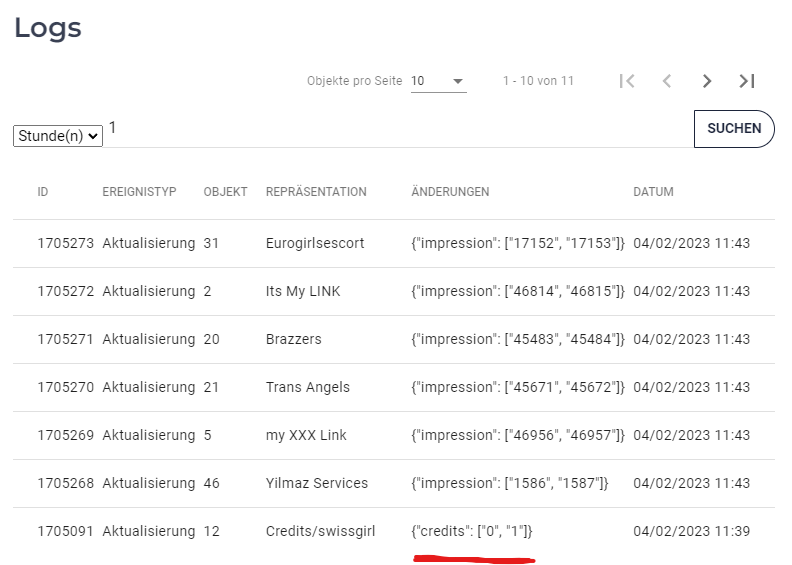Click the Yilmaz Services cell
The height and width of the screenshot is (565, 792).
coord(317,483)
